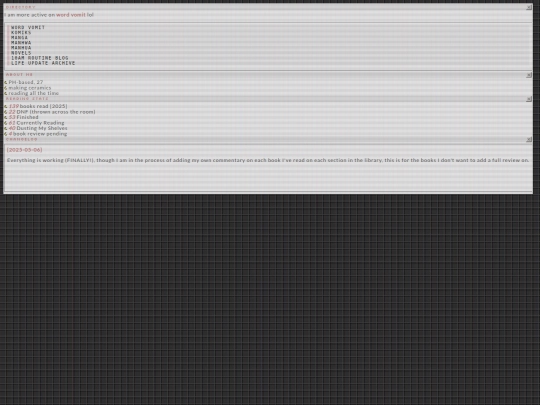The width and height of the screenshot is (540, 405).
Task: Click the ABOUT ME panel heading
Action: (19, 74)
